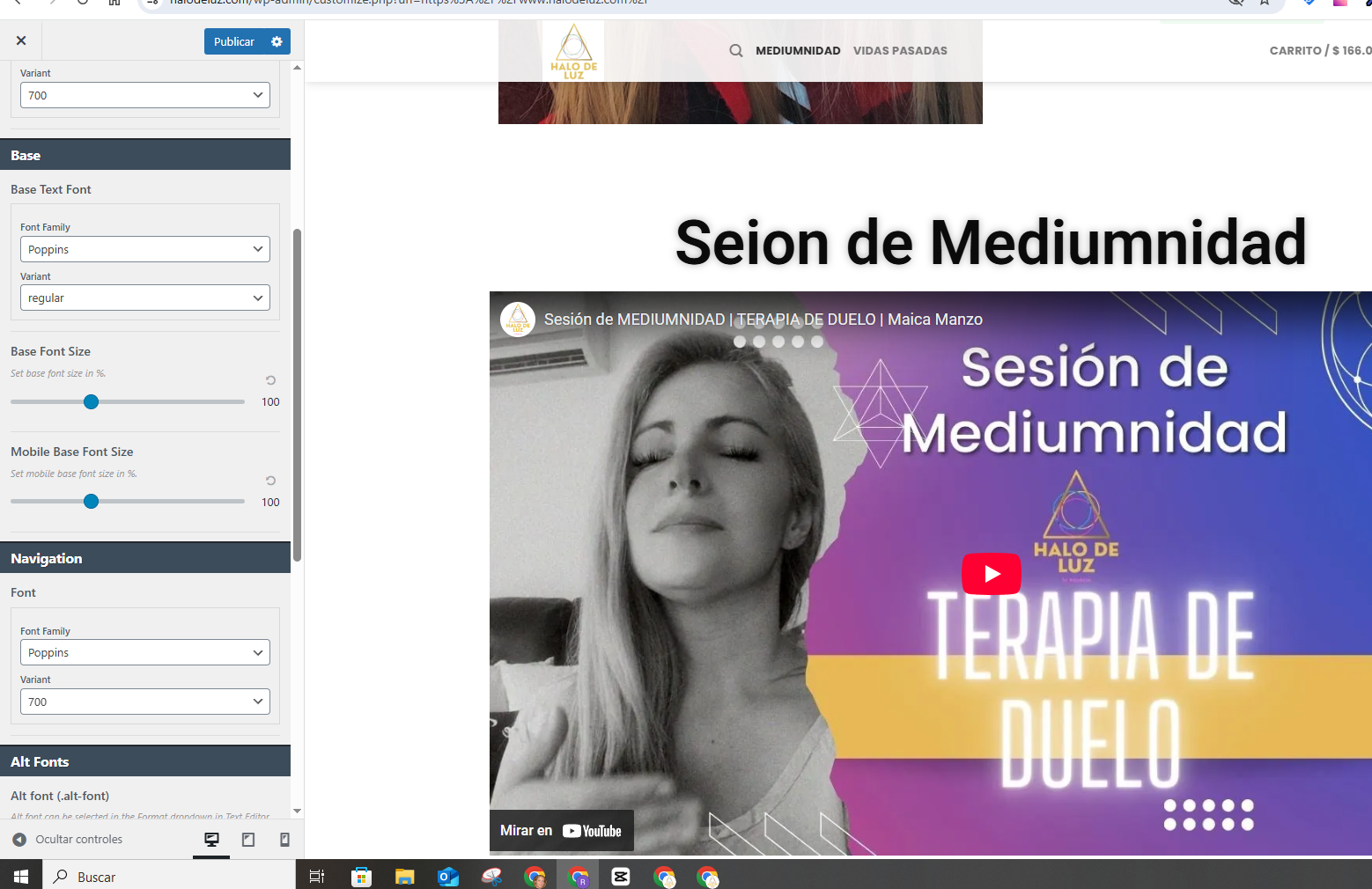Open the top Variant dropdown showing 700
Screen dimensions: 1372x889
pos(145,95)
